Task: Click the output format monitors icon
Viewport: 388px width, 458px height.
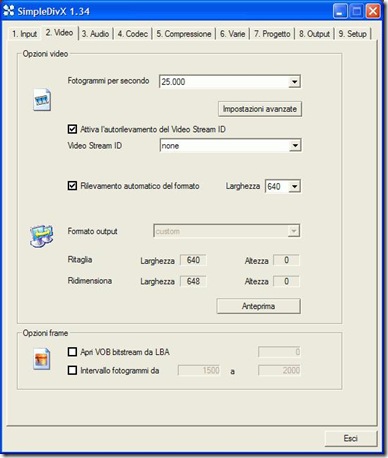Action: coord(42,236)
